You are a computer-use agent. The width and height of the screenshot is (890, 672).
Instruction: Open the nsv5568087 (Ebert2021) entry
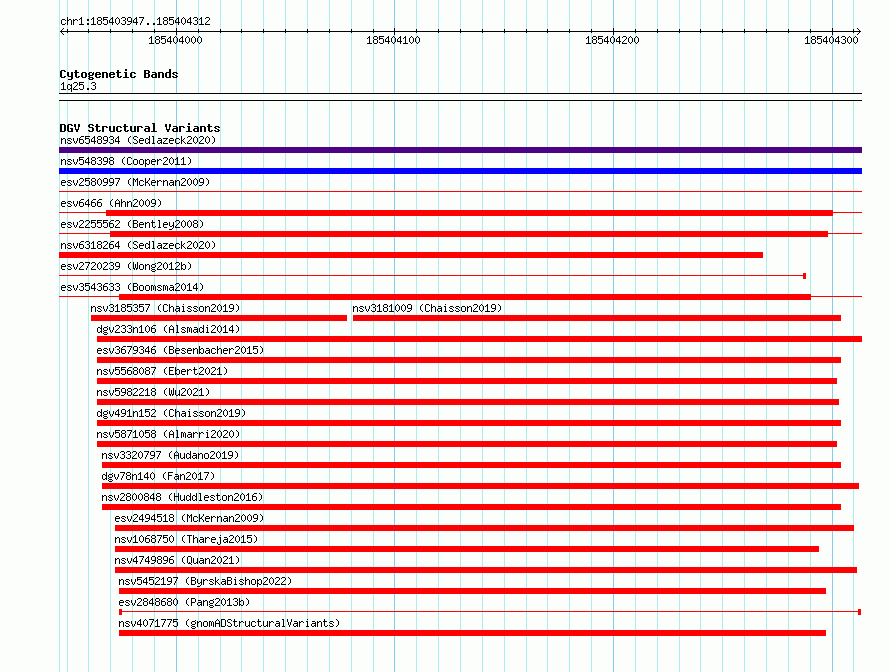click(162, 371)
